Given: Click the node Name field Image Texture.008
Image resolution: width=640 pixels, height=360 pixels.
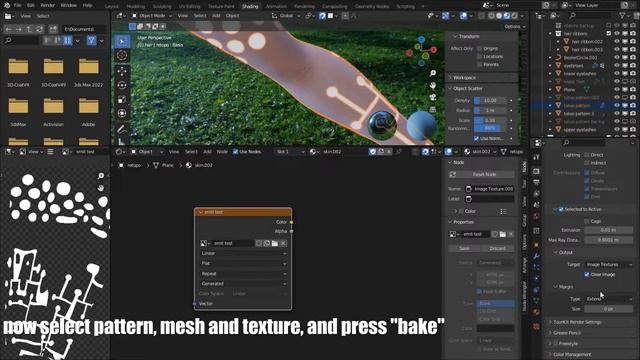Looking at the screenshot, I should (x=490, y=189).
